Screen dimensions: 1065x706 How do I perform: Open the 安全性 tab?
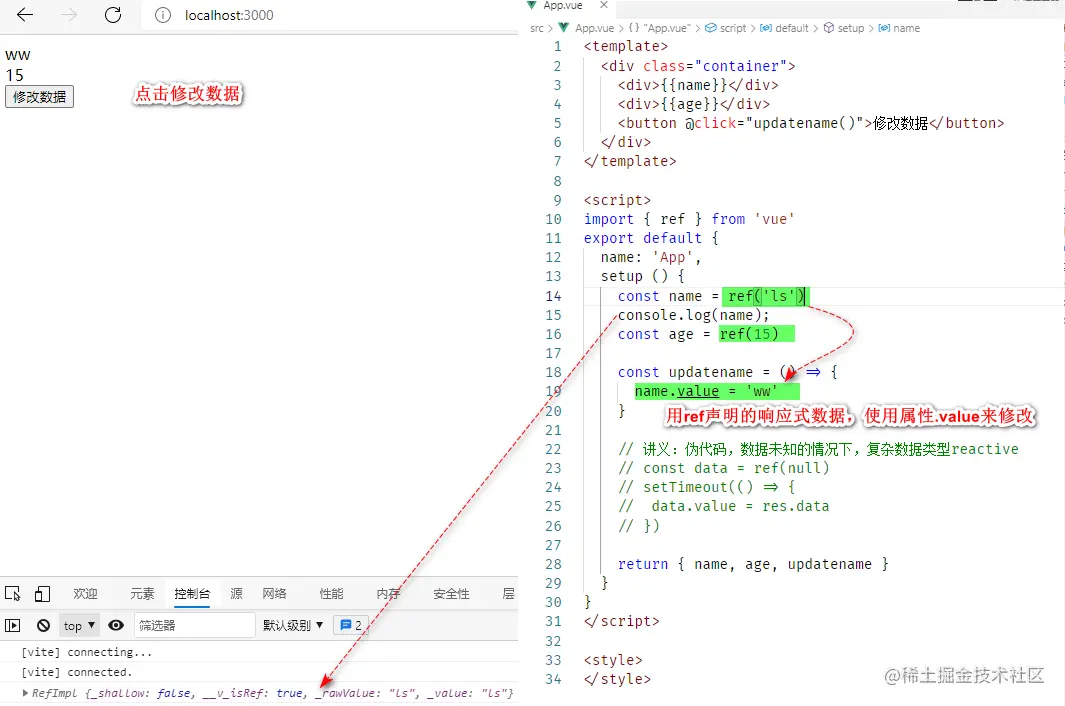(452, 594)
